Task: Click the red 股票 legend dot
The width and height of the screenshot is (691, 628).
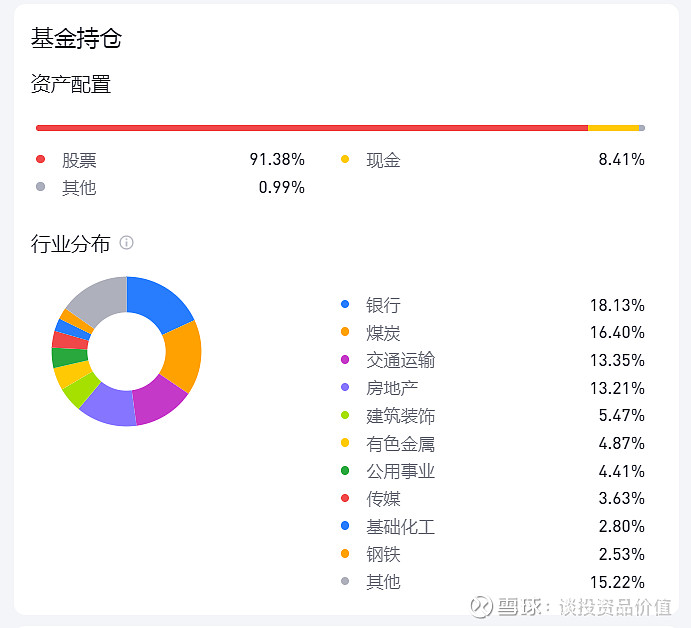Action: tap(40, 159)
